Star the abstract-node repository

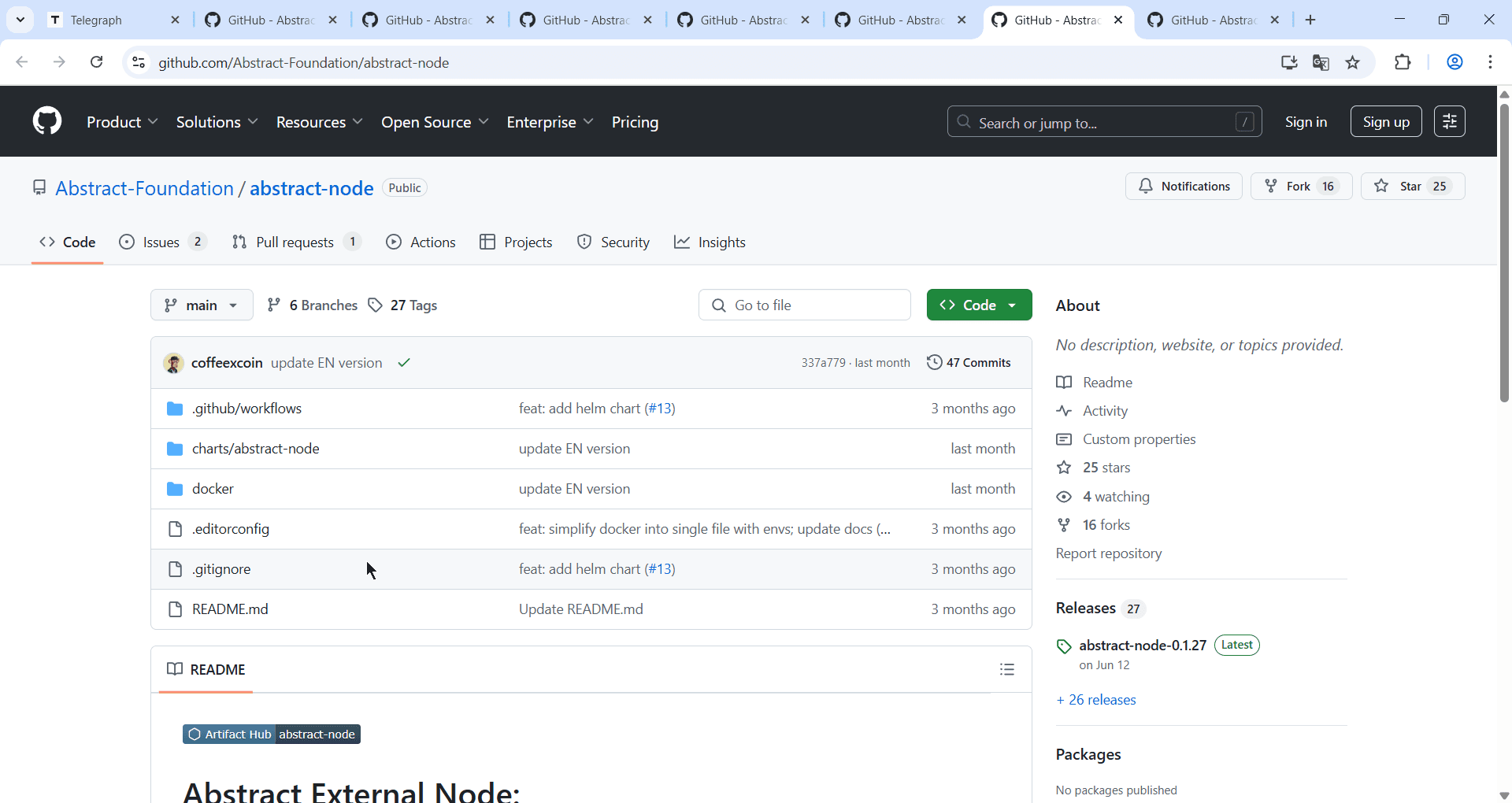1413,186
